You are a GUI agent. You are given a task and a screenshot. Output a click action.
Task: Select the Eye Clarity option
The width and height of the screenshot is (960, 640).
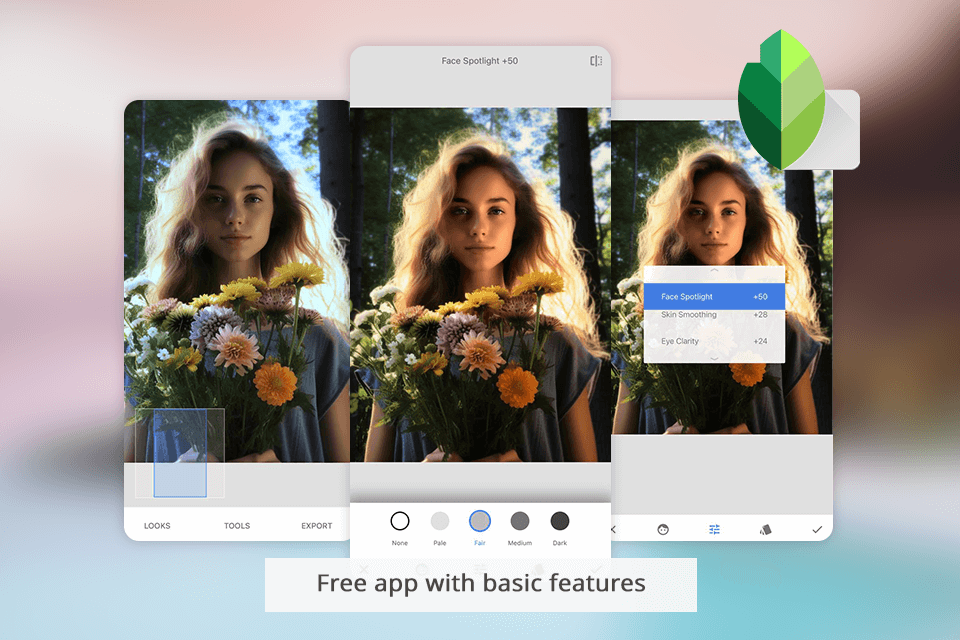pos(680,341)
